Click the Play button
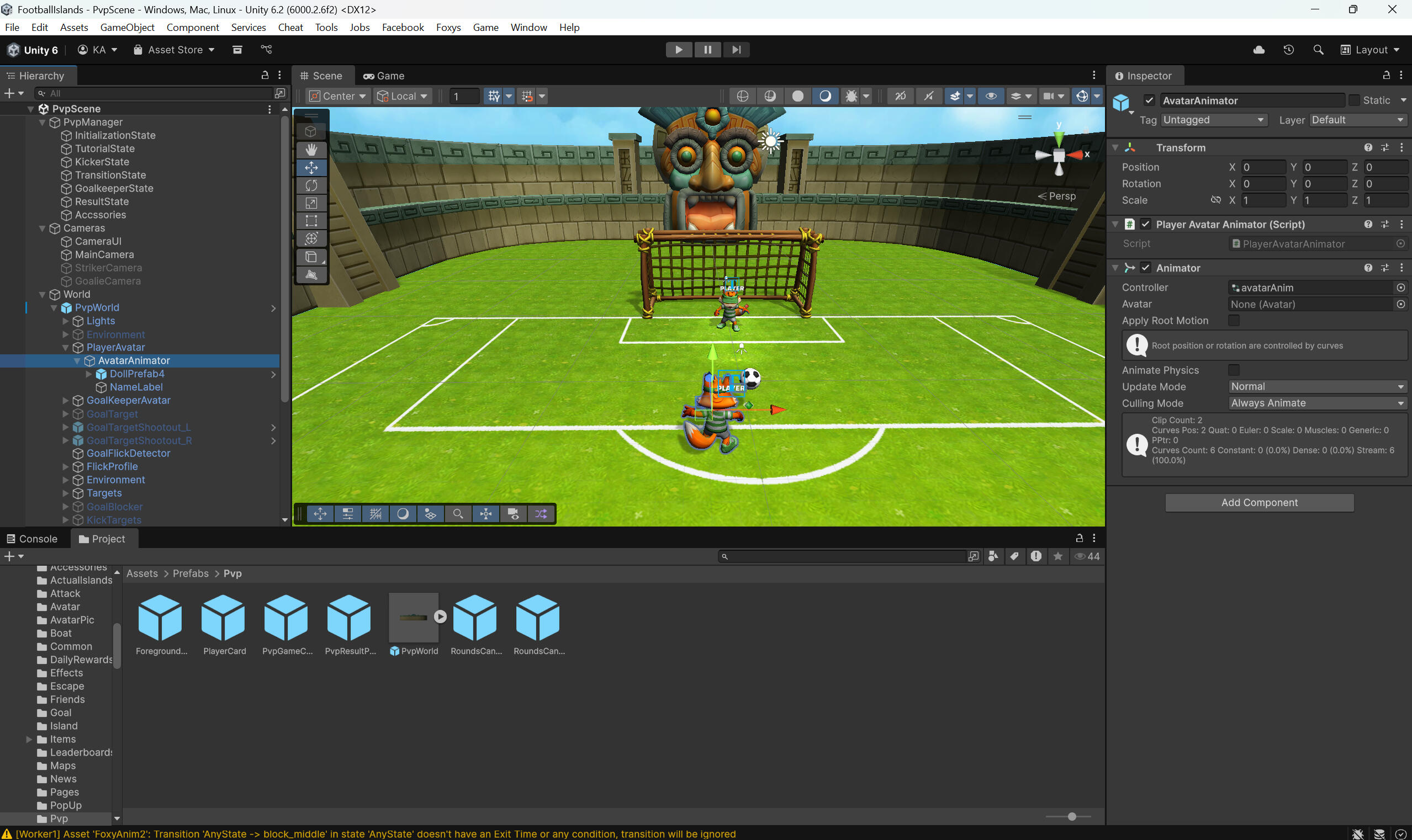1412x840 pixels. 678,50
